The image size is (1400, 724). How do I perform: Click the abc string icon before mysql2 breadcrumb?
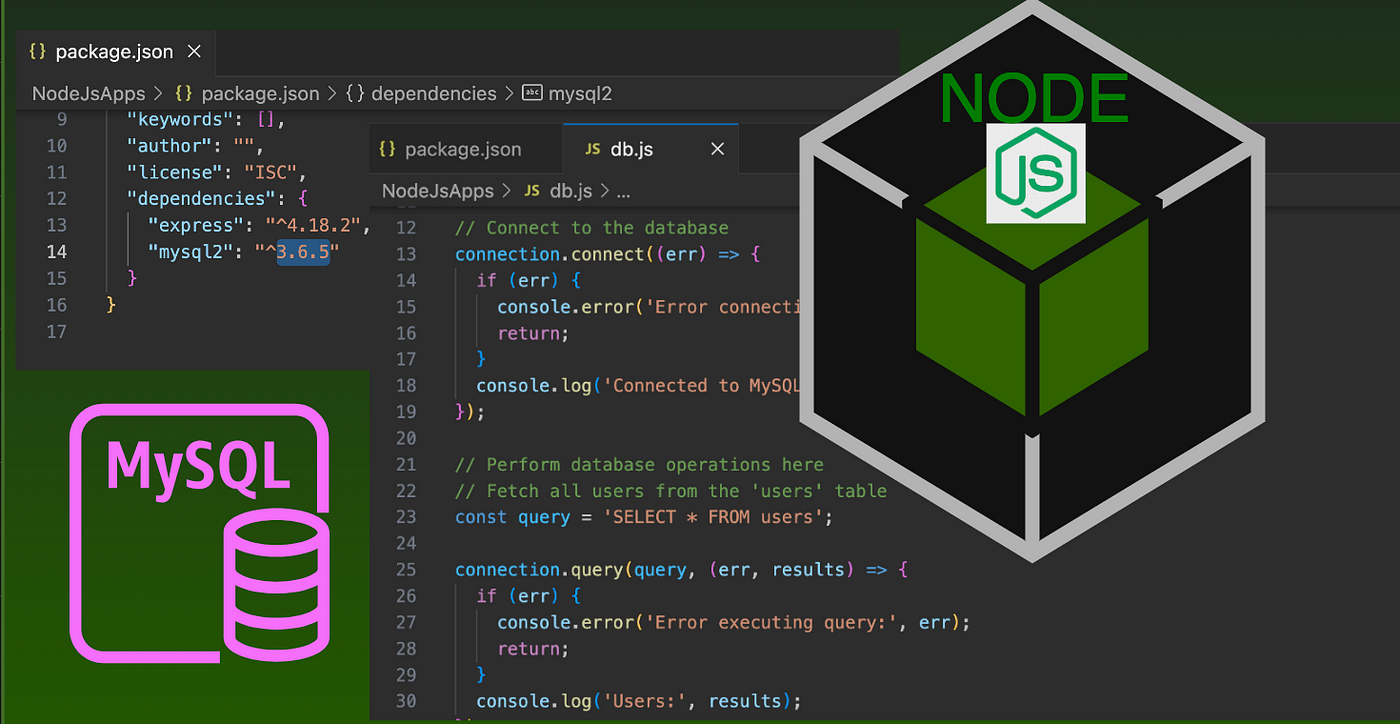[533, 93]
